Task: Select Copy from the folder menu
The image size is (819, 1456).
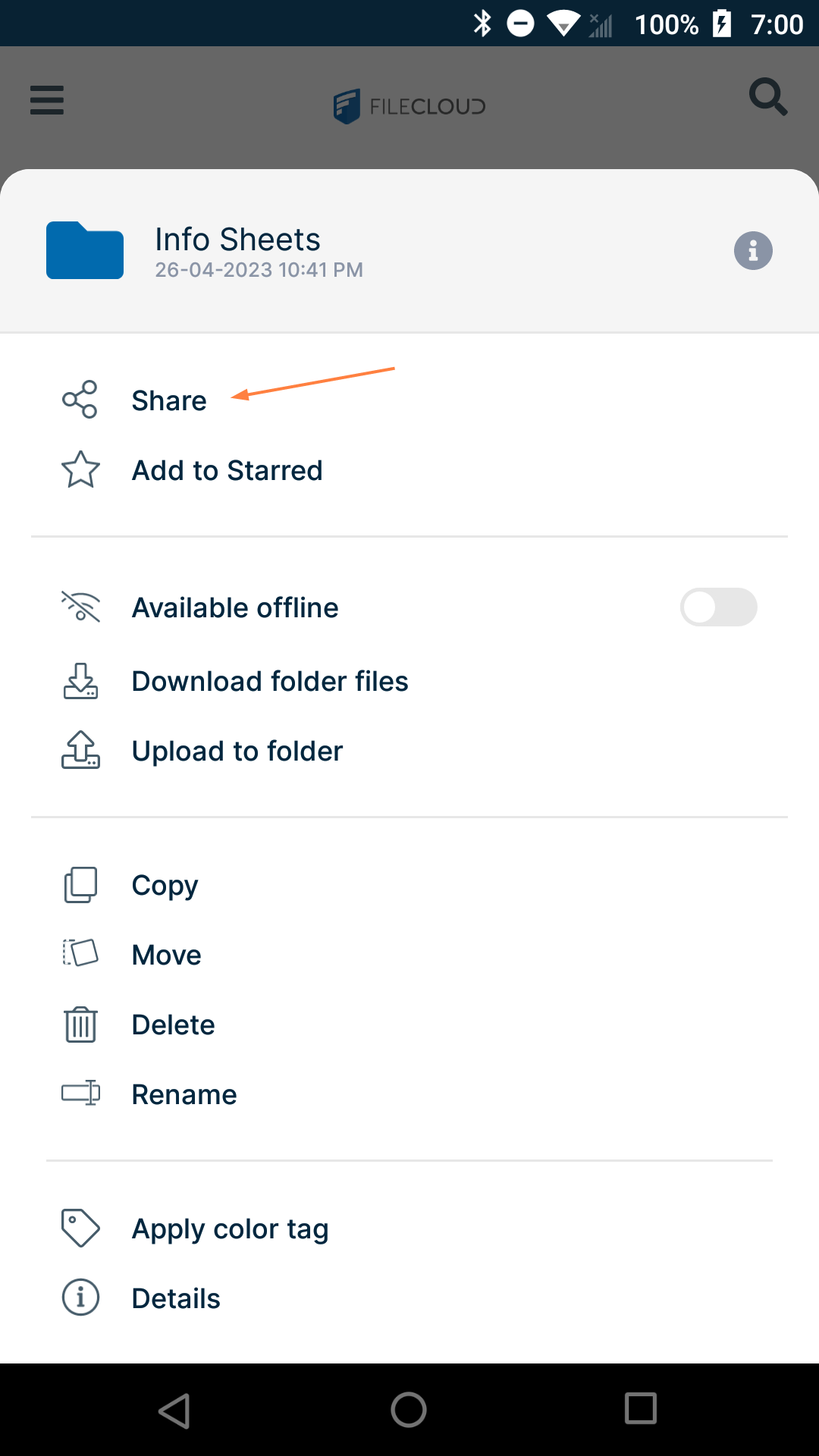Action: (x=165, y=885)
